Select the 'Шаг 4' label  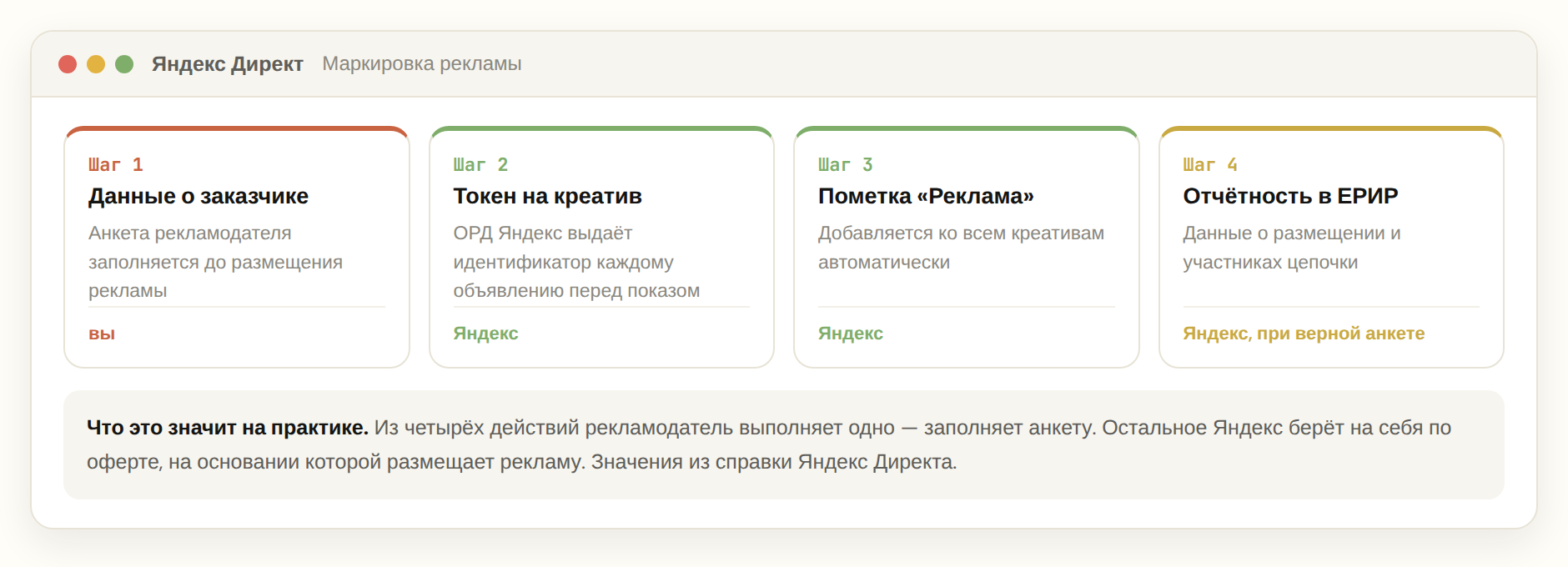pyautogui.click(x=1210, y=165)
